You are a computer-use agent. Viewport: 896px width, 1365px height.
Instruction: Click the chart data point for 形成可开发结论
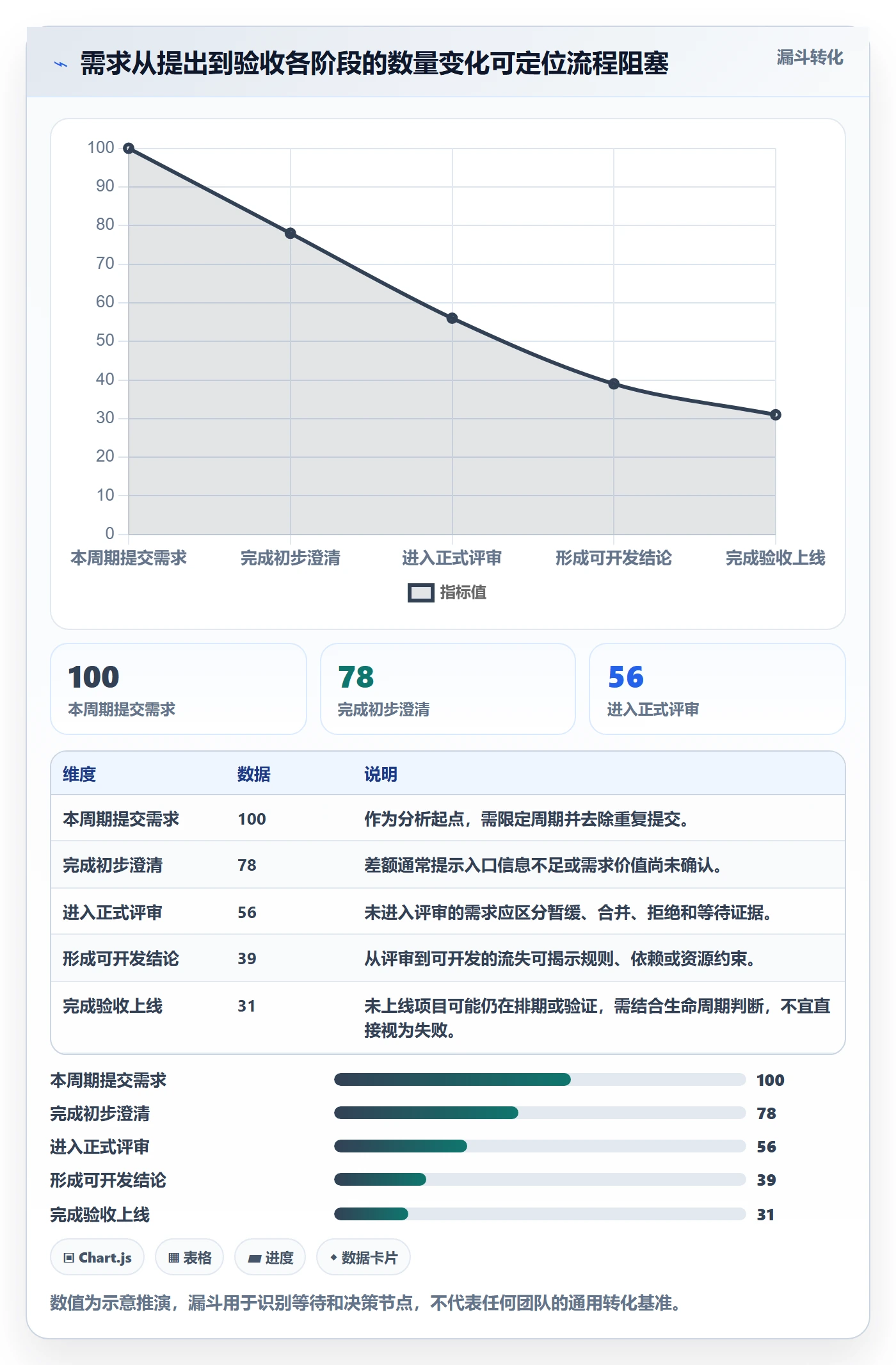614,384
